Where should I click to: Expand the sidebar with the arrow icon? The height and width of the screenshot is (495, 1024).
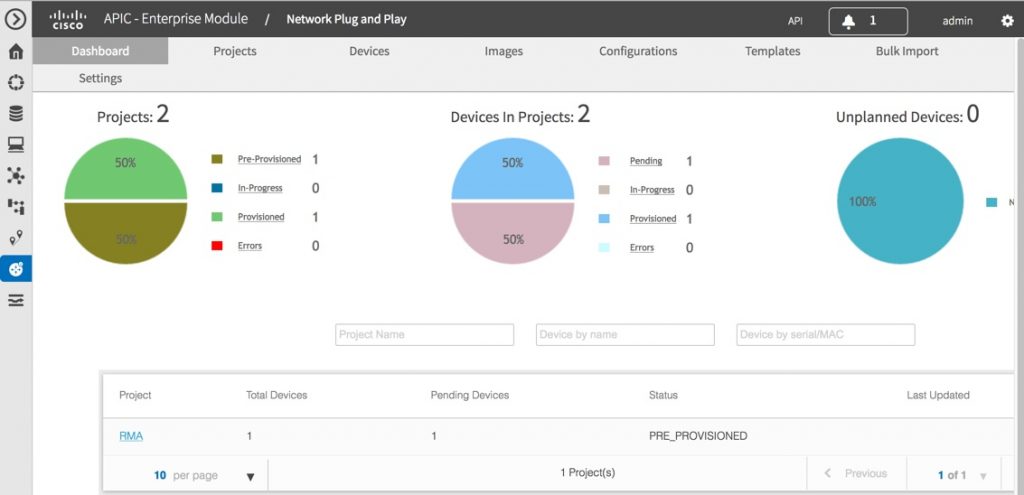(x=16, y=20)
